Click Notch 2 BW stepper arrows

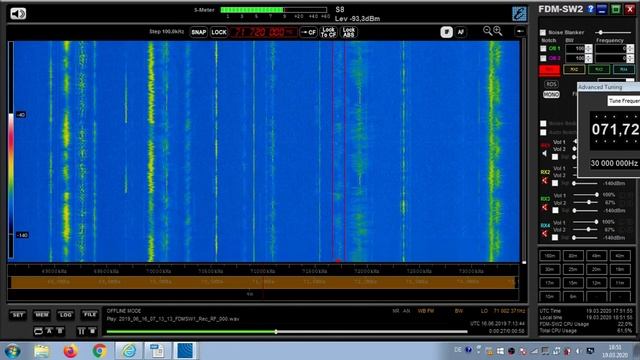[589, 58]
